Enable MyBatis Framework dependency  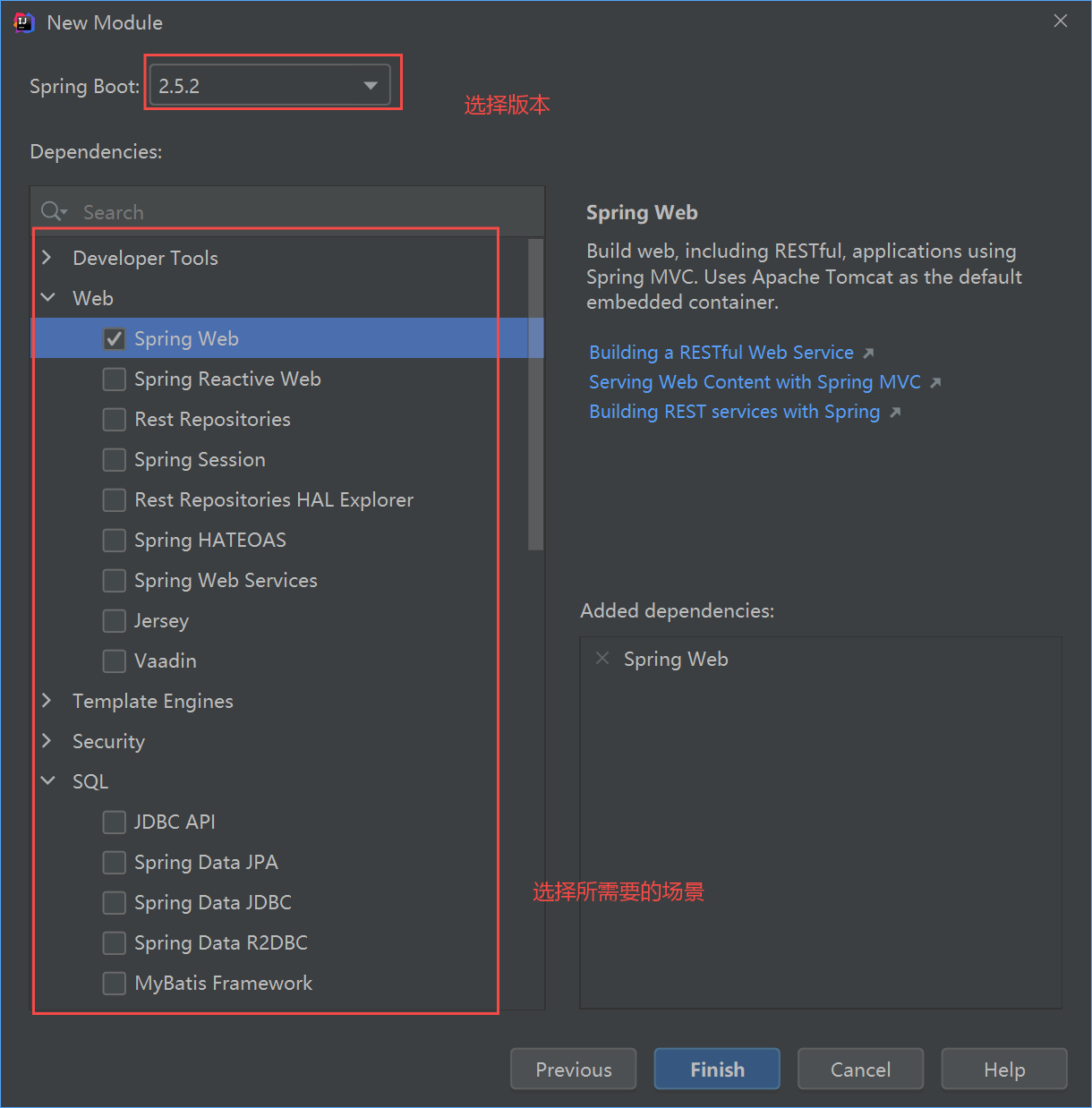click(114, 983)
